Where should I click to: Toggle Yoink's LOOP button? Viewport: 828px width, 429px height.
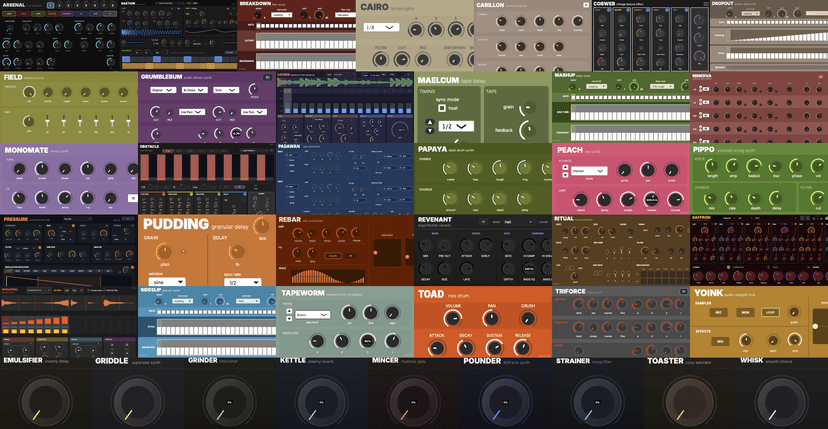point(770,312)
